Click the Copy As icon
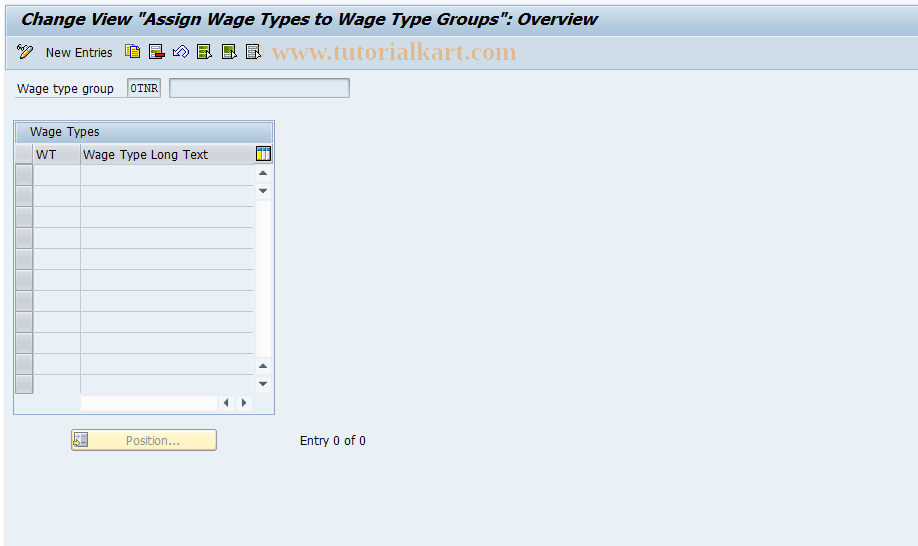 click(x=132, y=52)
